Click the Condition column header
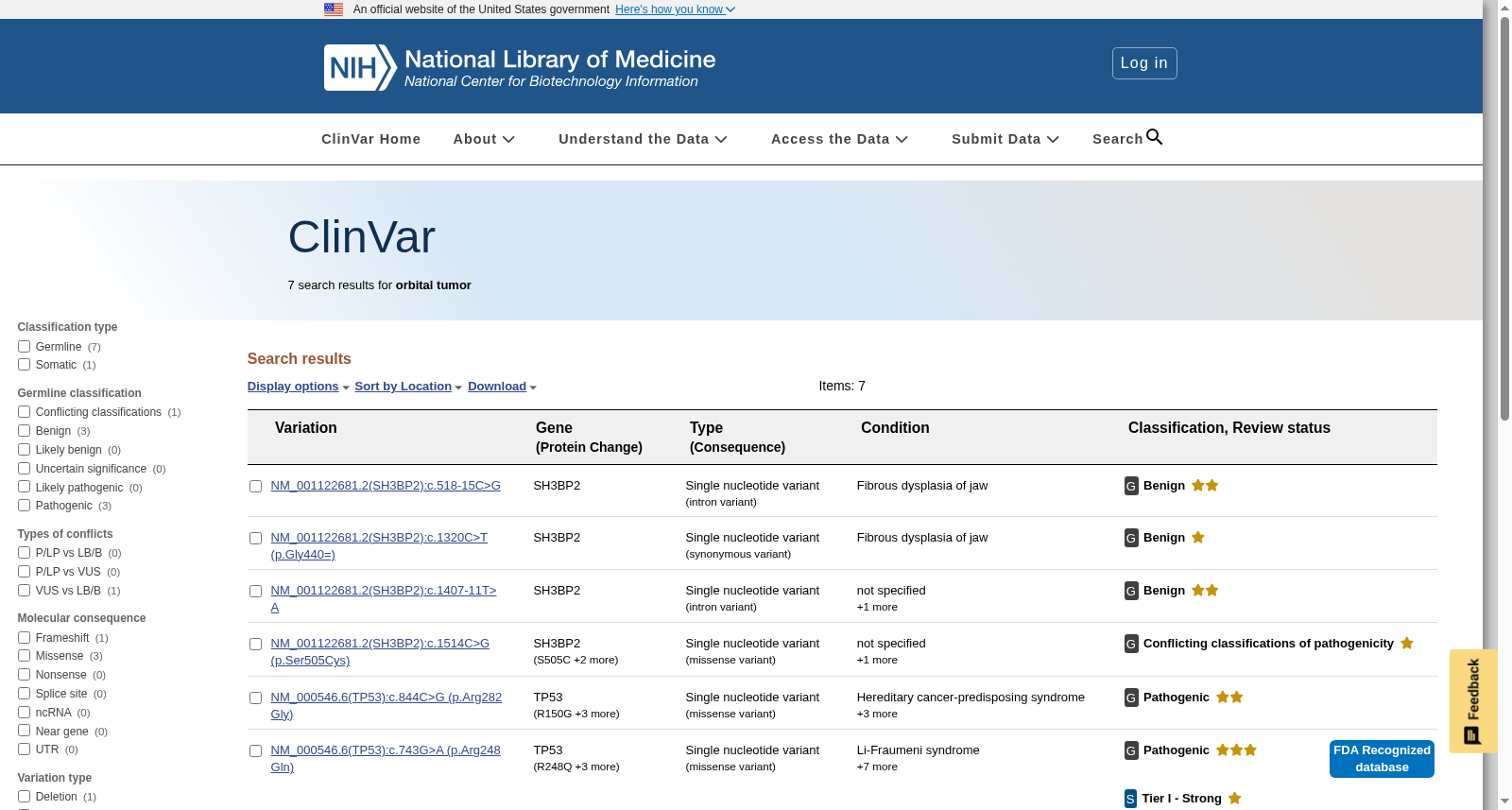The width and height of the screenshot is (1512, 810). point(895,428)
